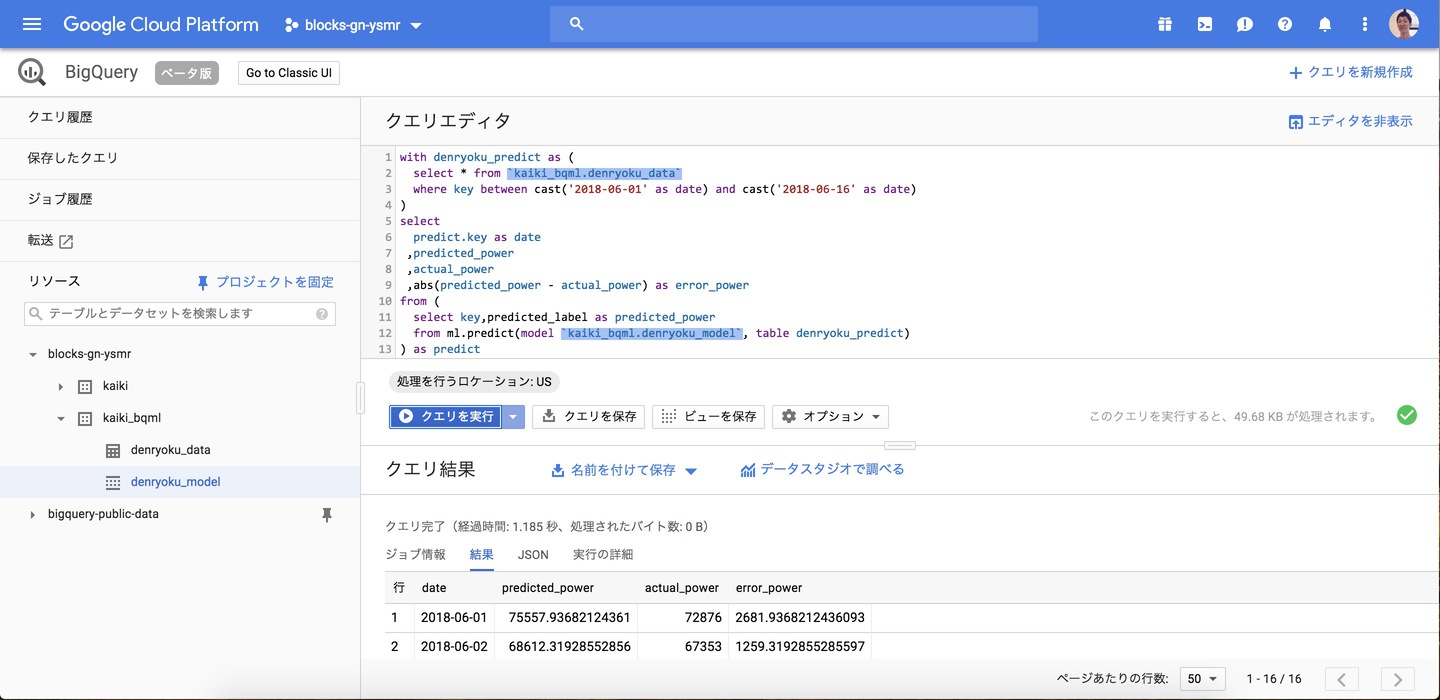The width and height of the screenshot is (1440, 700).
Task: Open the feedback alert icon in header
Action: coord(1245,24)
